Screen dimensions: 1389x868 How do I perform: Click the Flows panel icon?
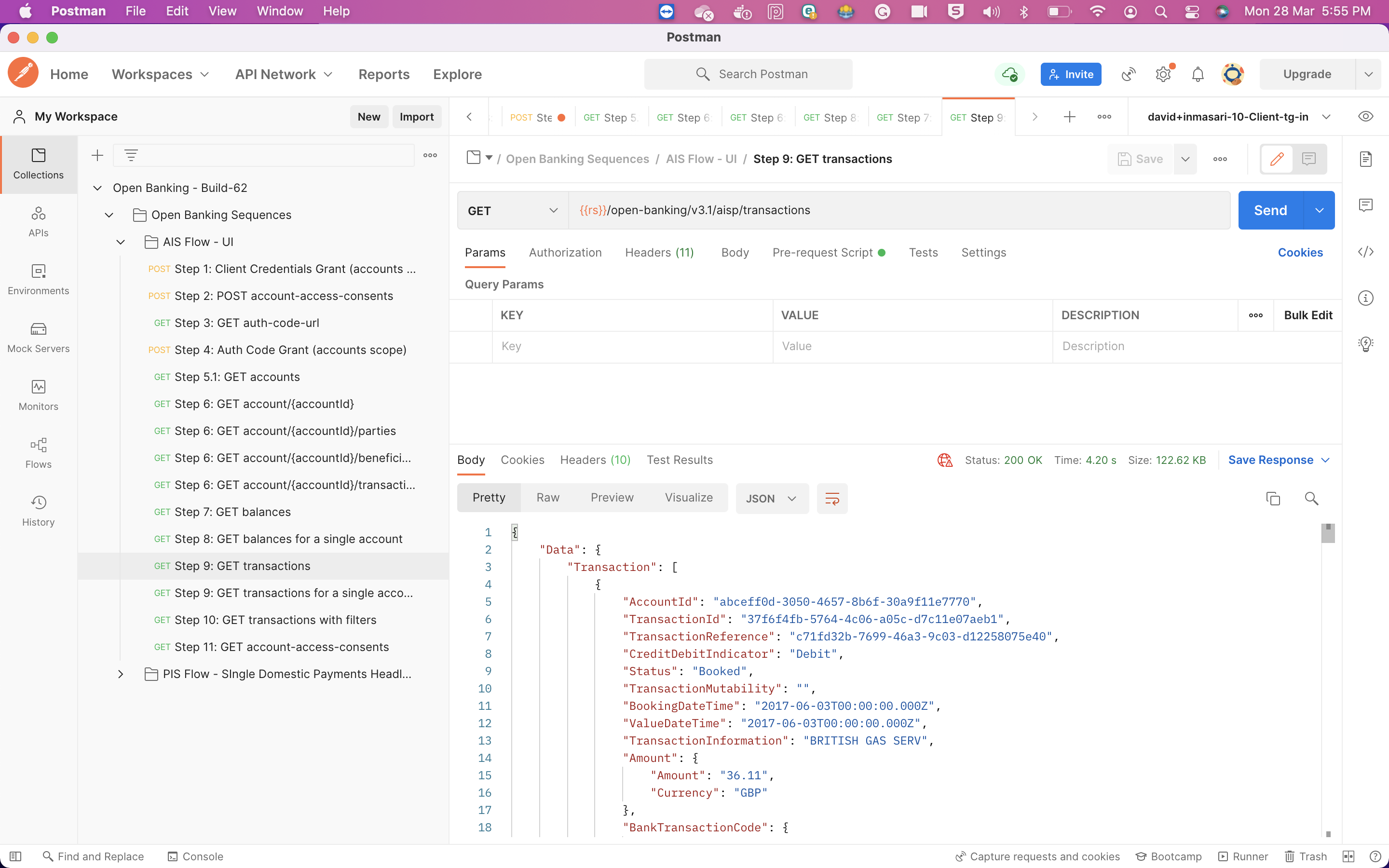pos(39,451)
